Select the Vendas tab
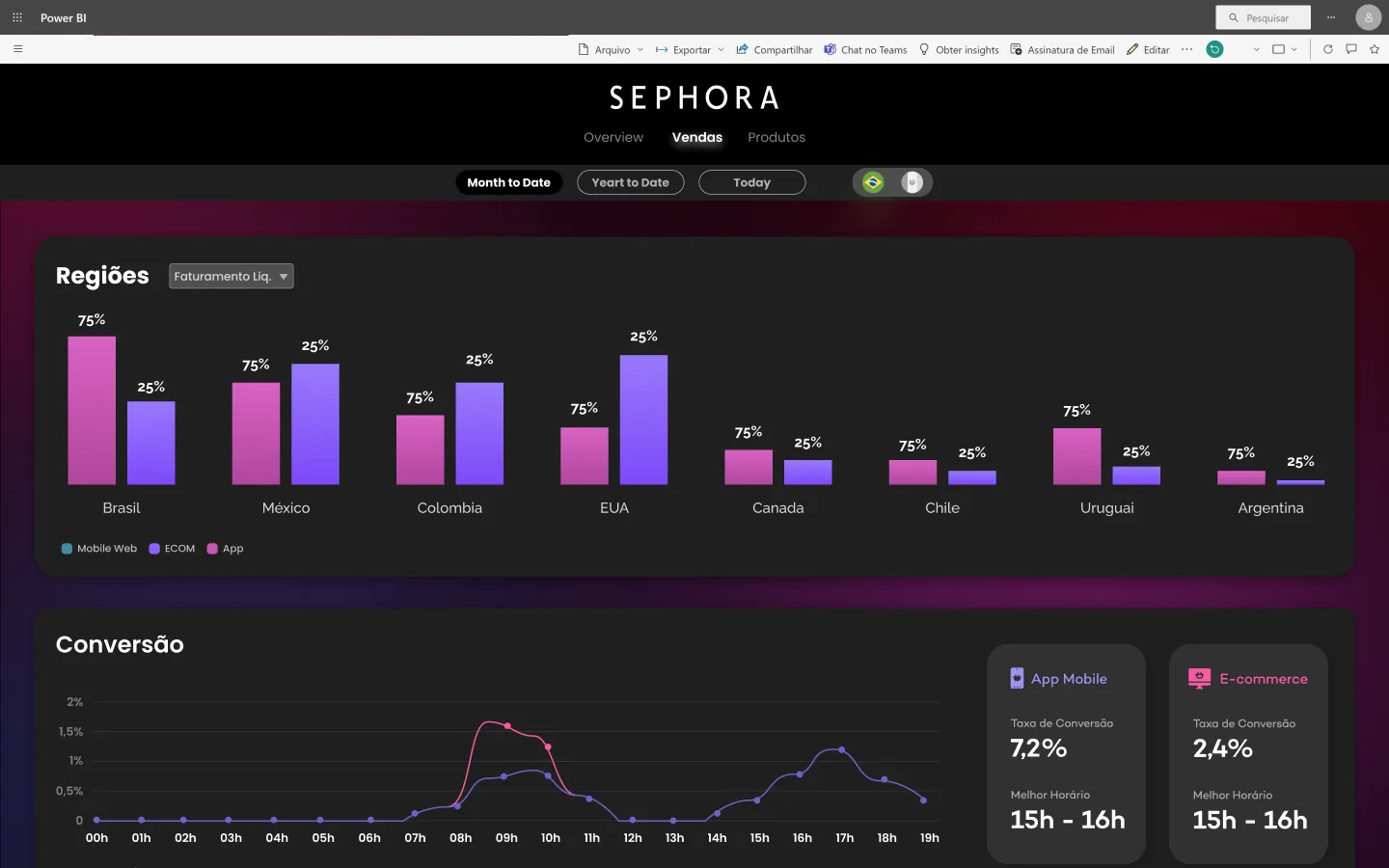 [697, 137]
